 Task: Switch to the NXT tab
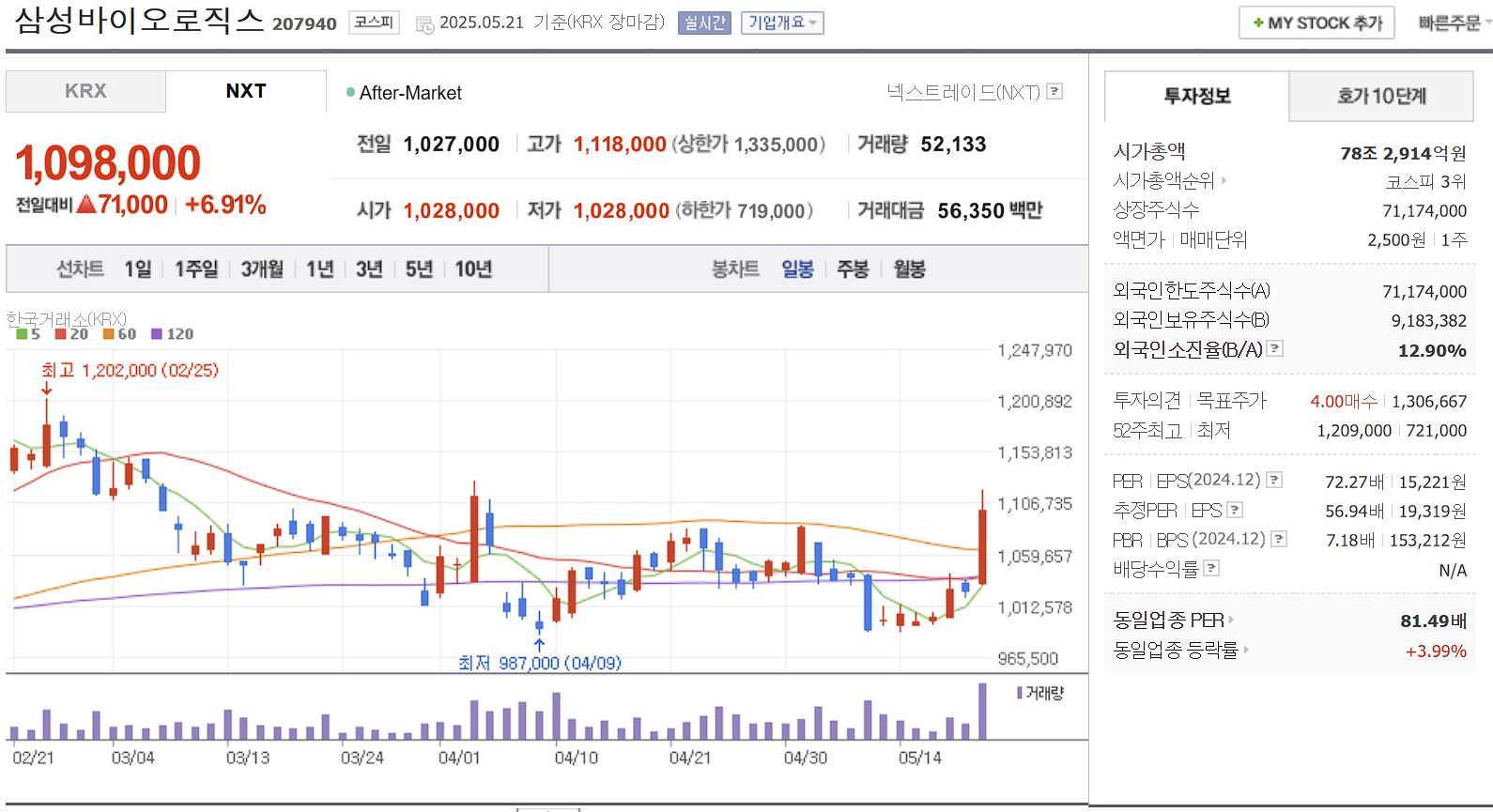click(246, 91)
